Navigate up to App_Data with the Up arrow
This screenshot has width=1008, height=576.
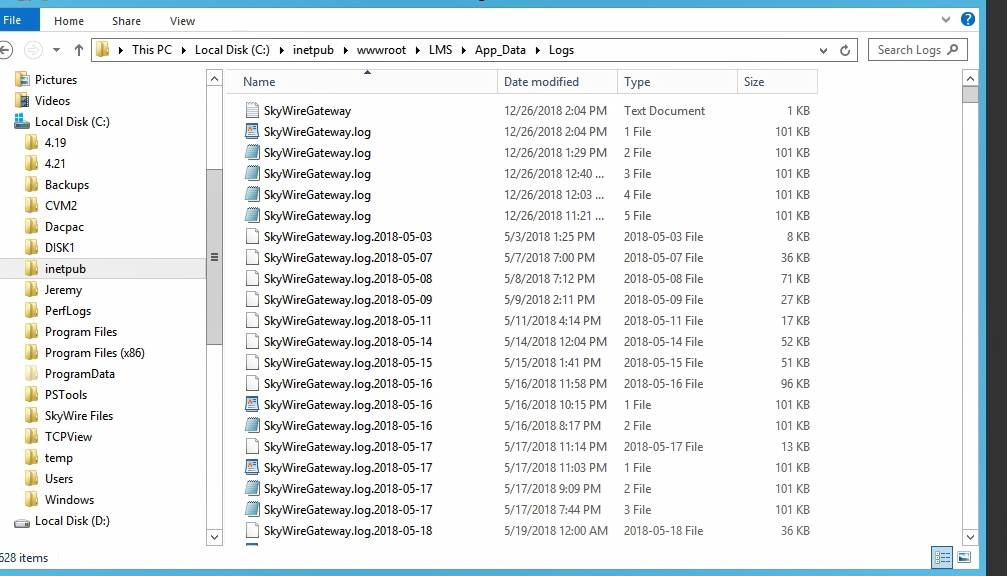pos(78,49)
